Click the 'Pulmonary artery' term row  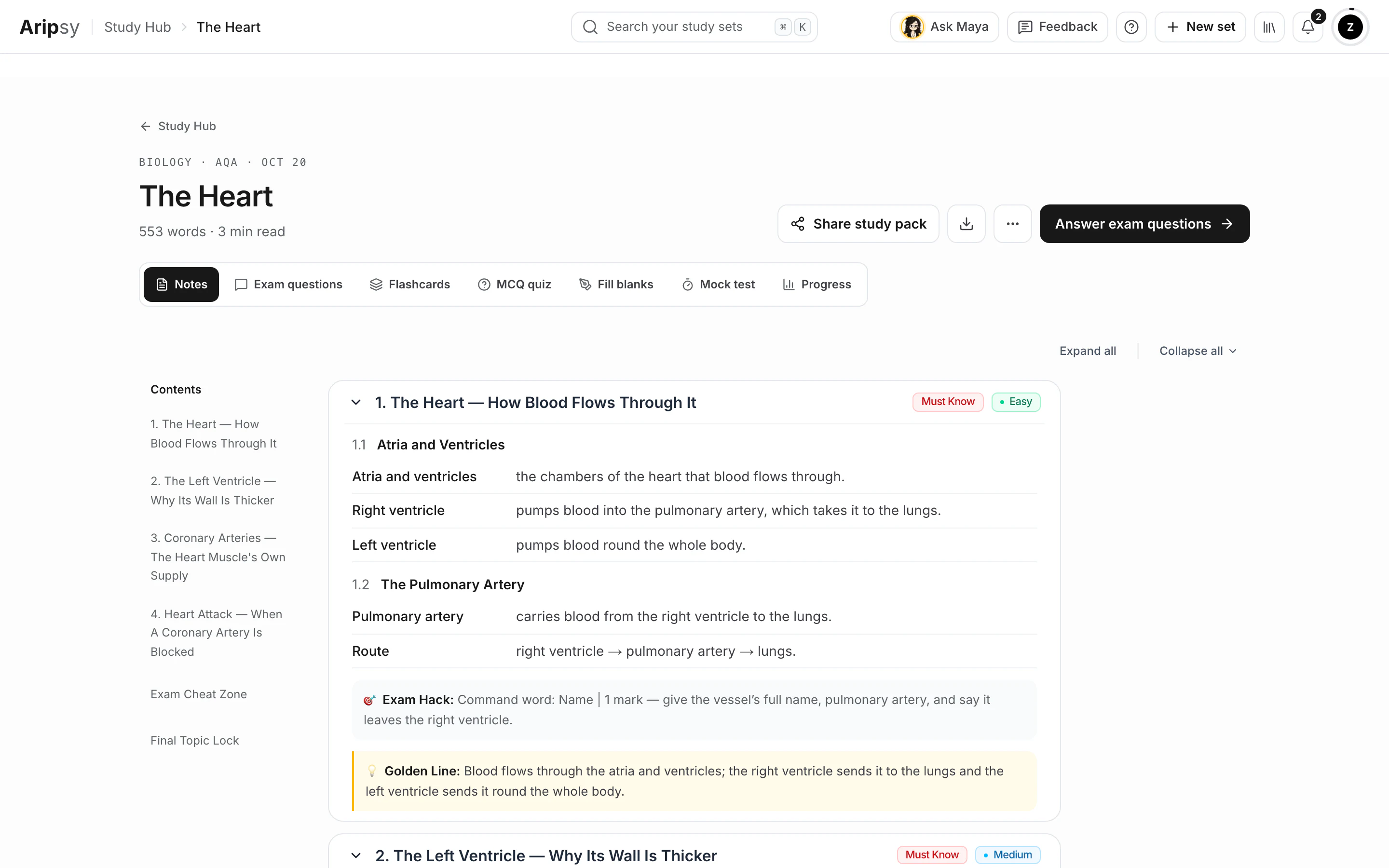click(x=694, y=617)
